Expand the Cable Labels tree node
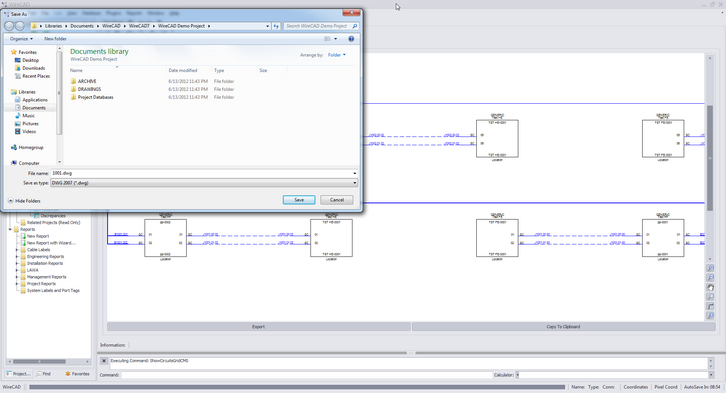Image resolution: width=726 pixels, height=393 pixels. coord(18,250)
